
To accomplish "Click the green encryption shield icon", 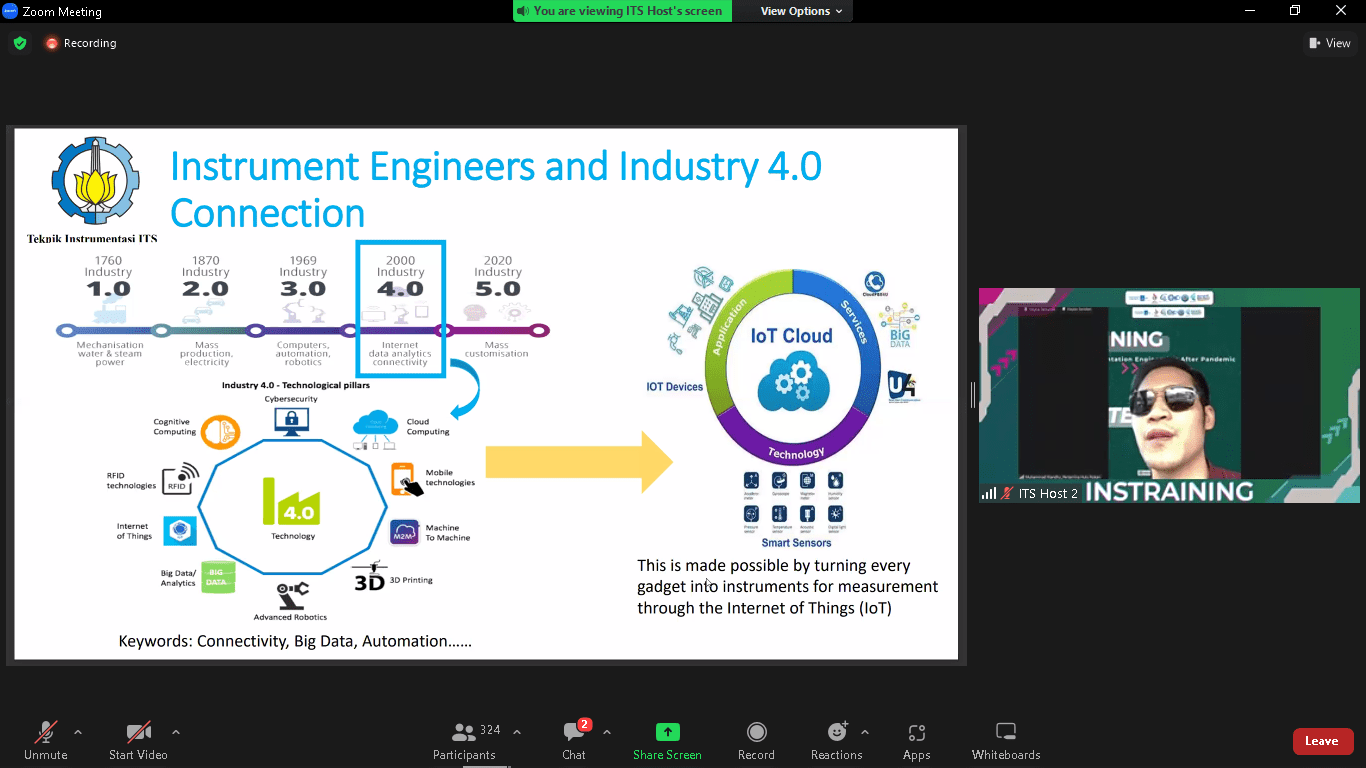I will point(19,43).
